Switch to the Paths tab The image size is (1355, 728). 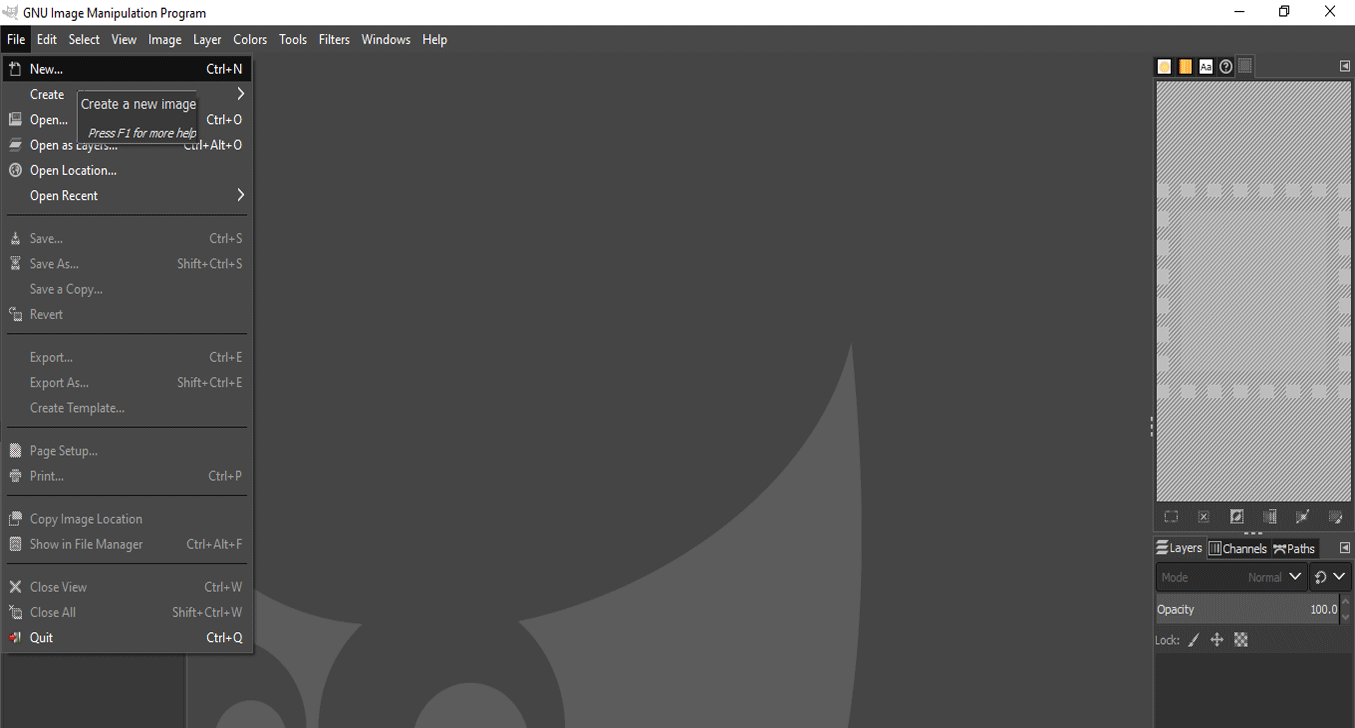(1294, 548)
